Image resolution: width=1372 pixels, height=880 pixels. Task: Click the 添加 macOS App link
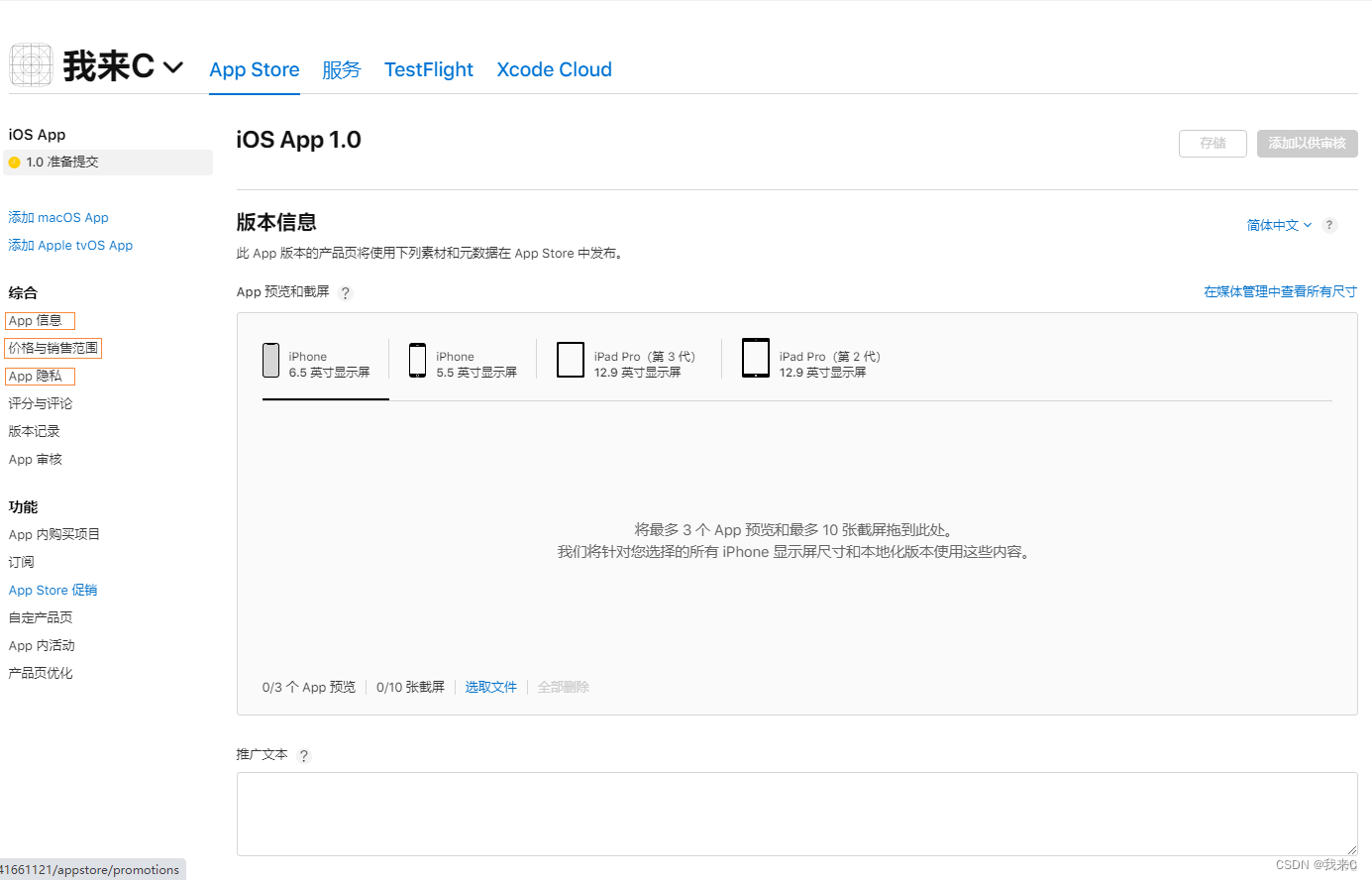[58, 217]
